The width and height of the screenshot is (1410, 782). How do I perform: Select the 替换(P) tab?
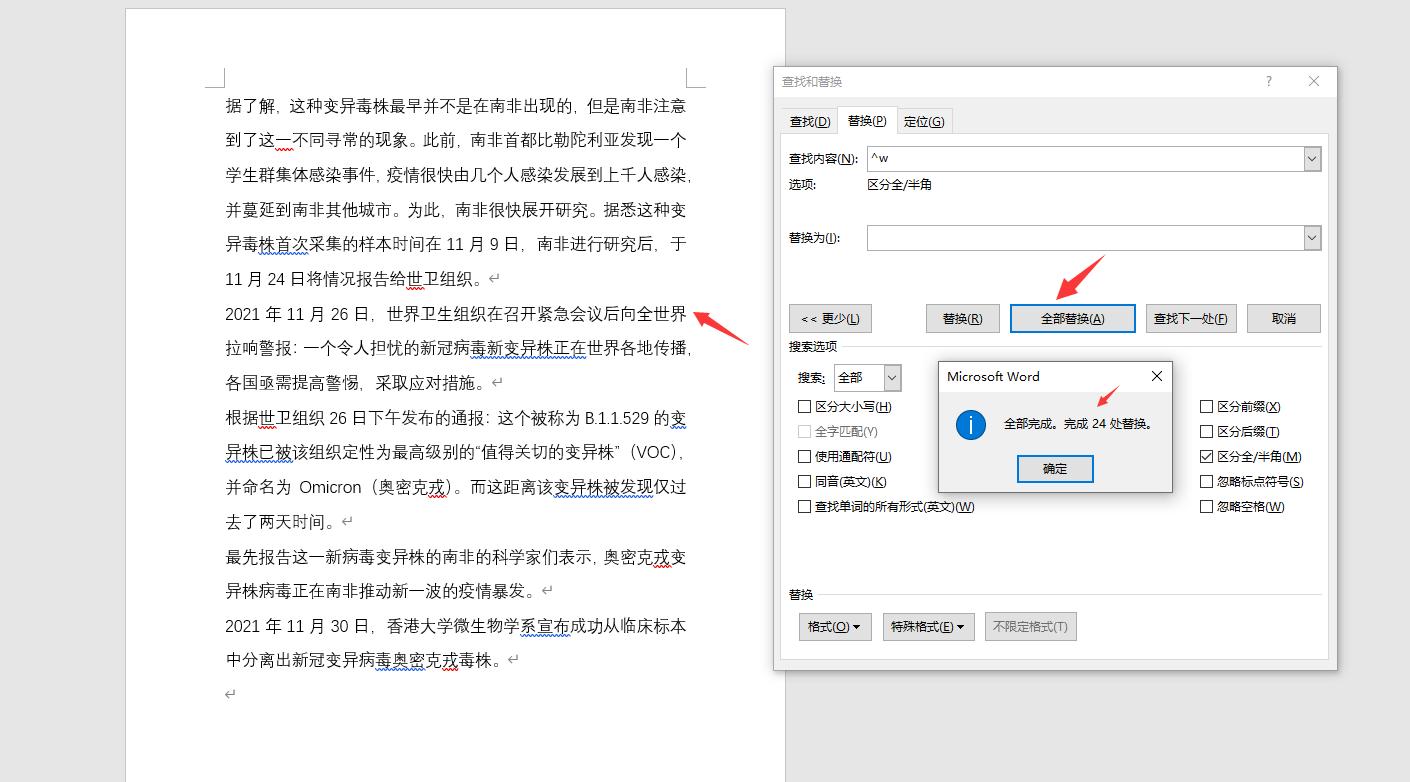tap(864, 120)
